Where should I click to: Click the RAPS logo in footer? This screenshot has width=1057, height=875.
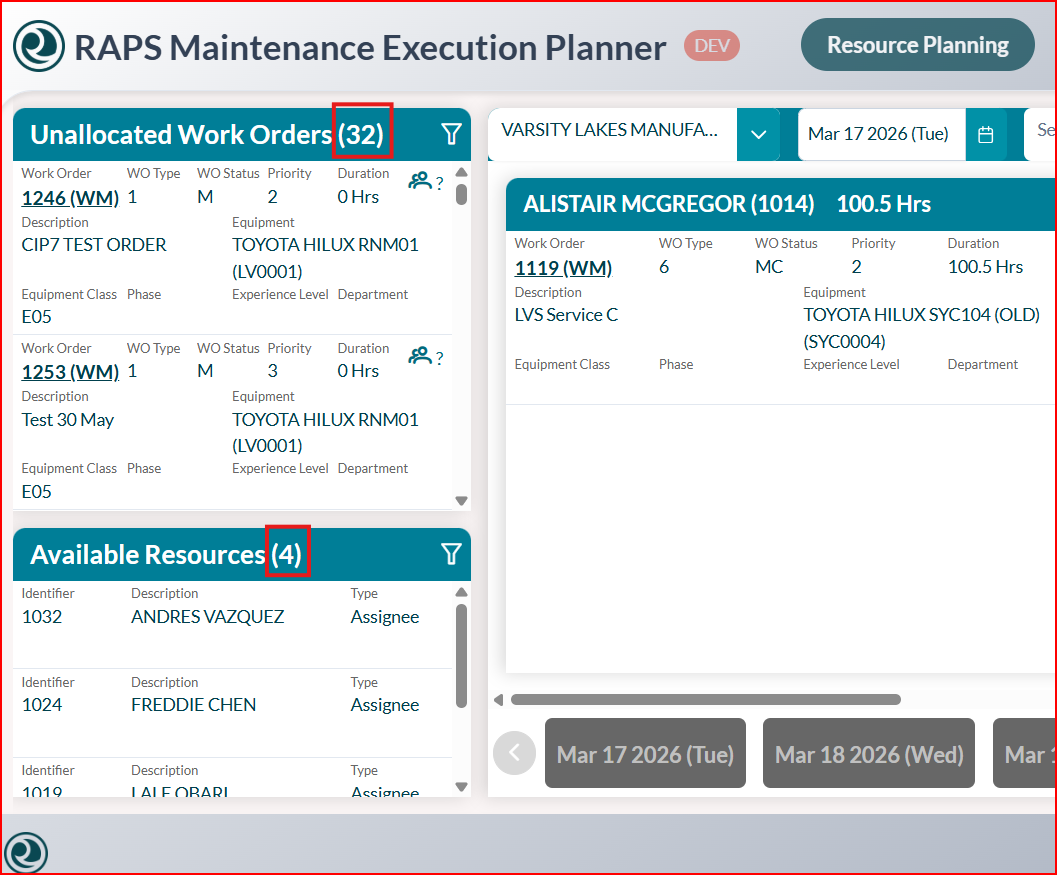pos(25,852)
